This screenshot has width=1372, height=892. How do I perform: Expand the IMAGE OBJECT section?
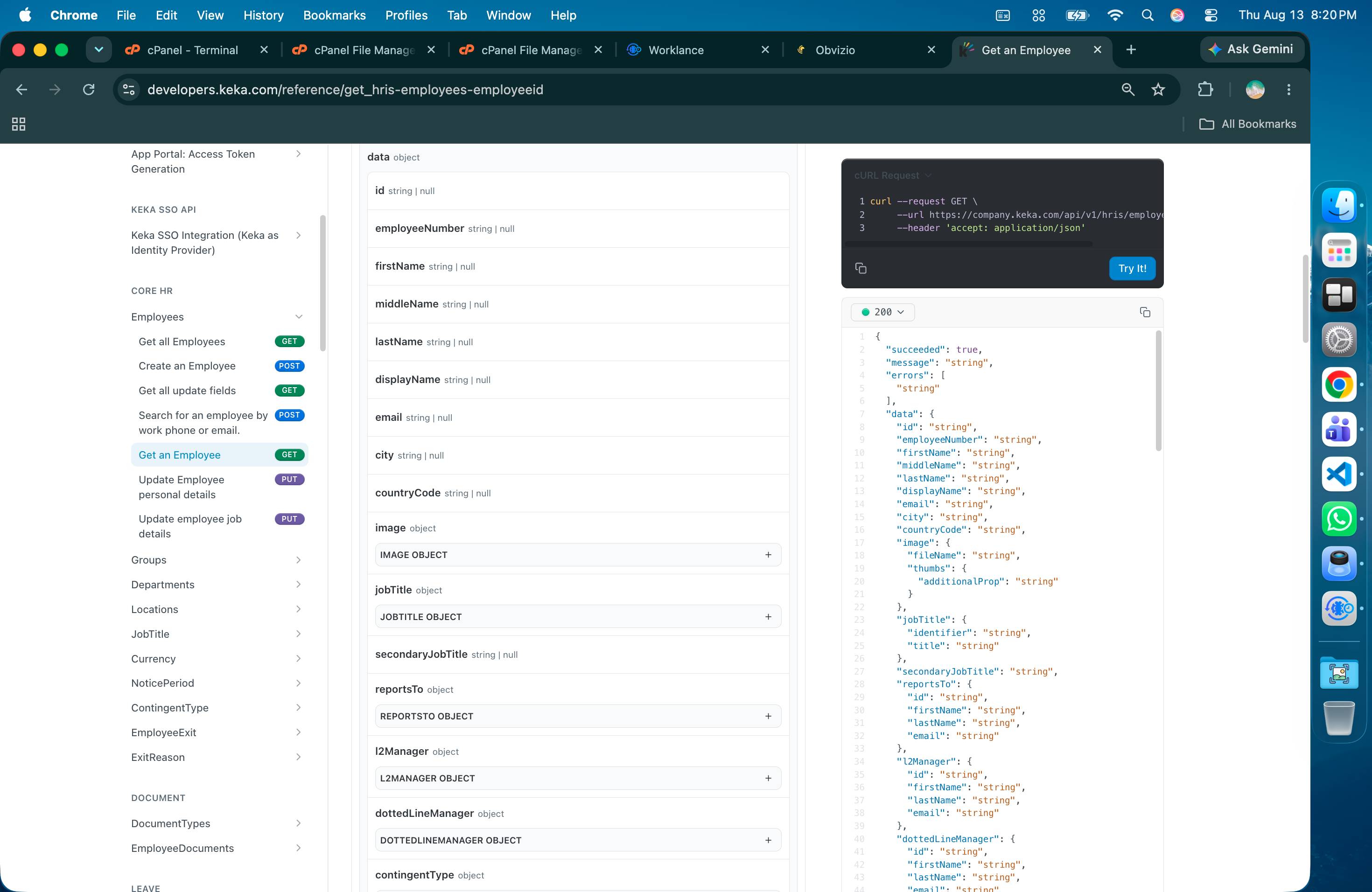(x=578, y=554)
